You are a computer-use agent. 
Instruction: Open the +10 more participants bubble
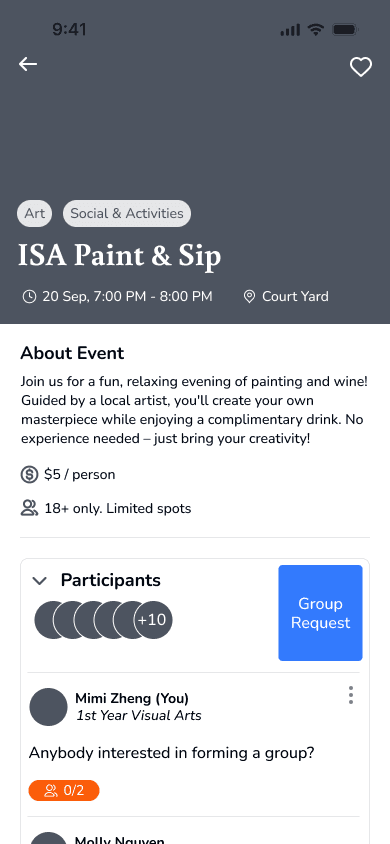[x=153, y=620]
